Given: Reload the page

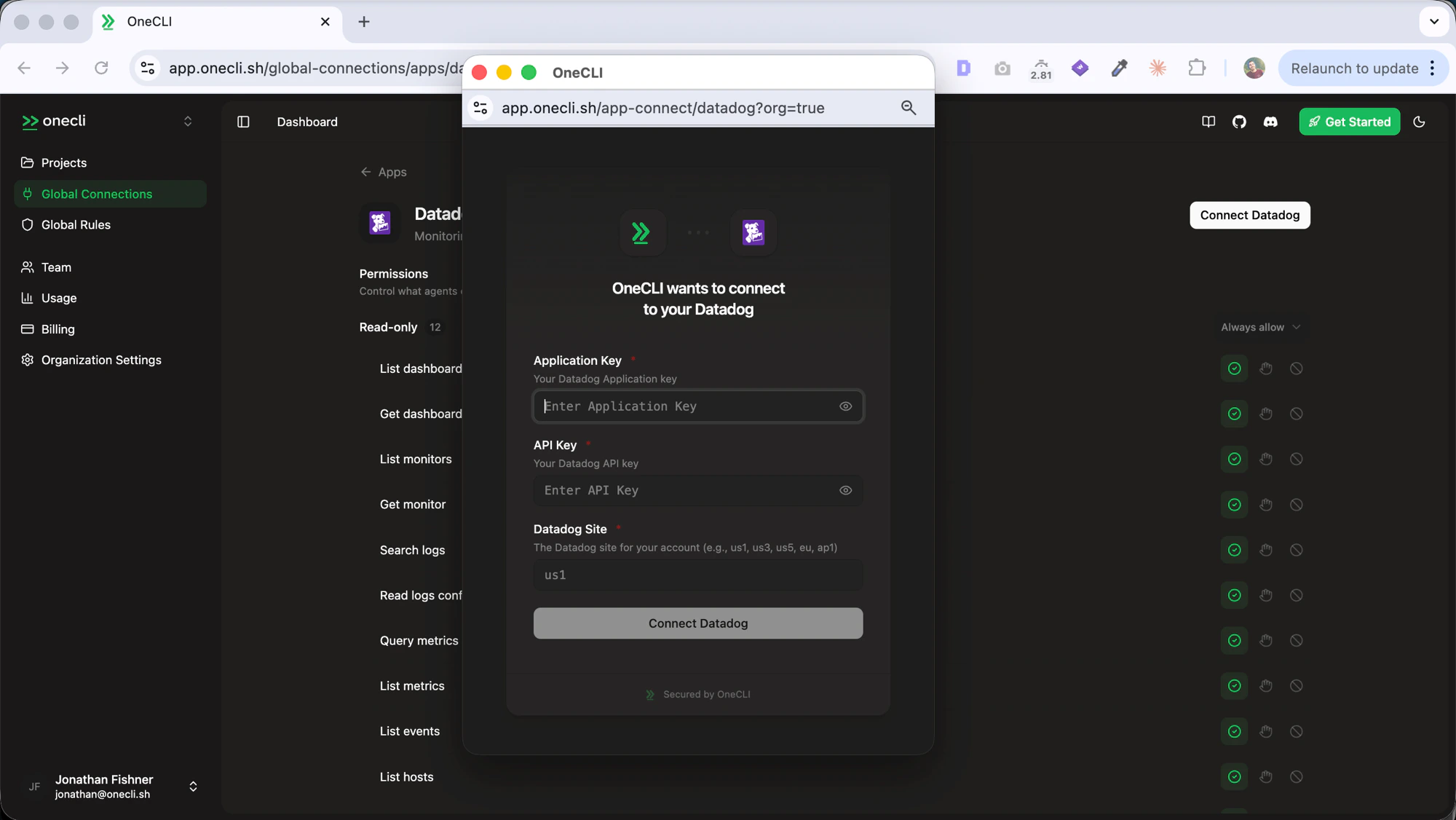Looking at the screenshot, I should click(x=101, y=68).
